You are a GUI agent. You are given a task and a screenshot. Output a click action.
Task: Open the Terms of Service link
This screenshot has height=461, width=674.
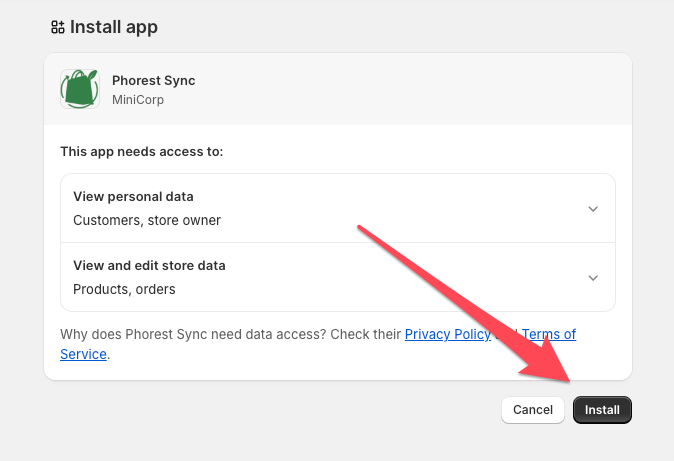(x=548, y=334)
